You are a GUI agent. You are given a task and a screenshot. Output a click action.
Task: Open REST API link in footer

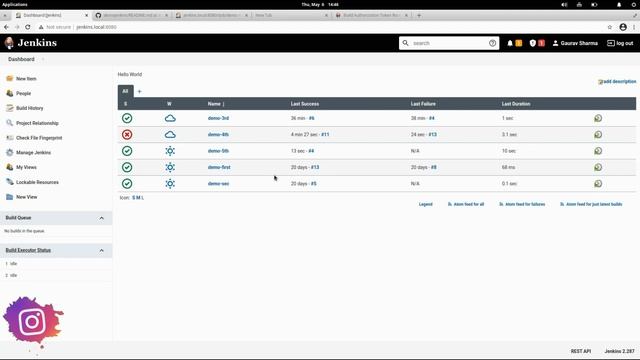coord(580,351)
